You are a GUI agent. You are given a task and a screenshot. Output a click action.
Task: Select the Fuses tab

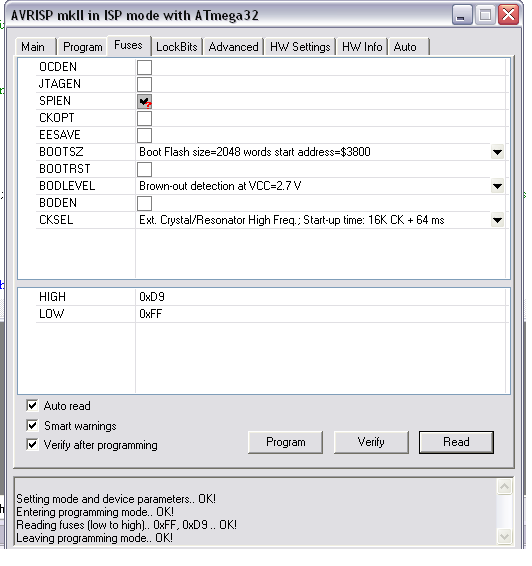coord(128,45)
